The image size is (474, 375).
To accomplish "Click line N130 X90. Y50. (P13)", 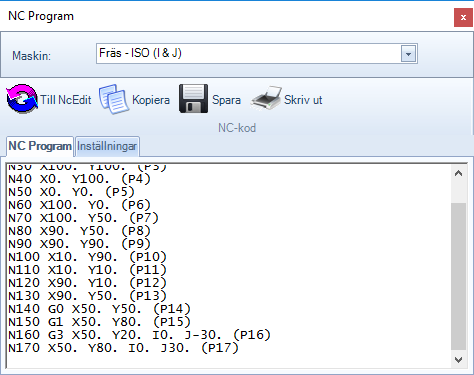I will pyautogui.click(x=87, y=296).
